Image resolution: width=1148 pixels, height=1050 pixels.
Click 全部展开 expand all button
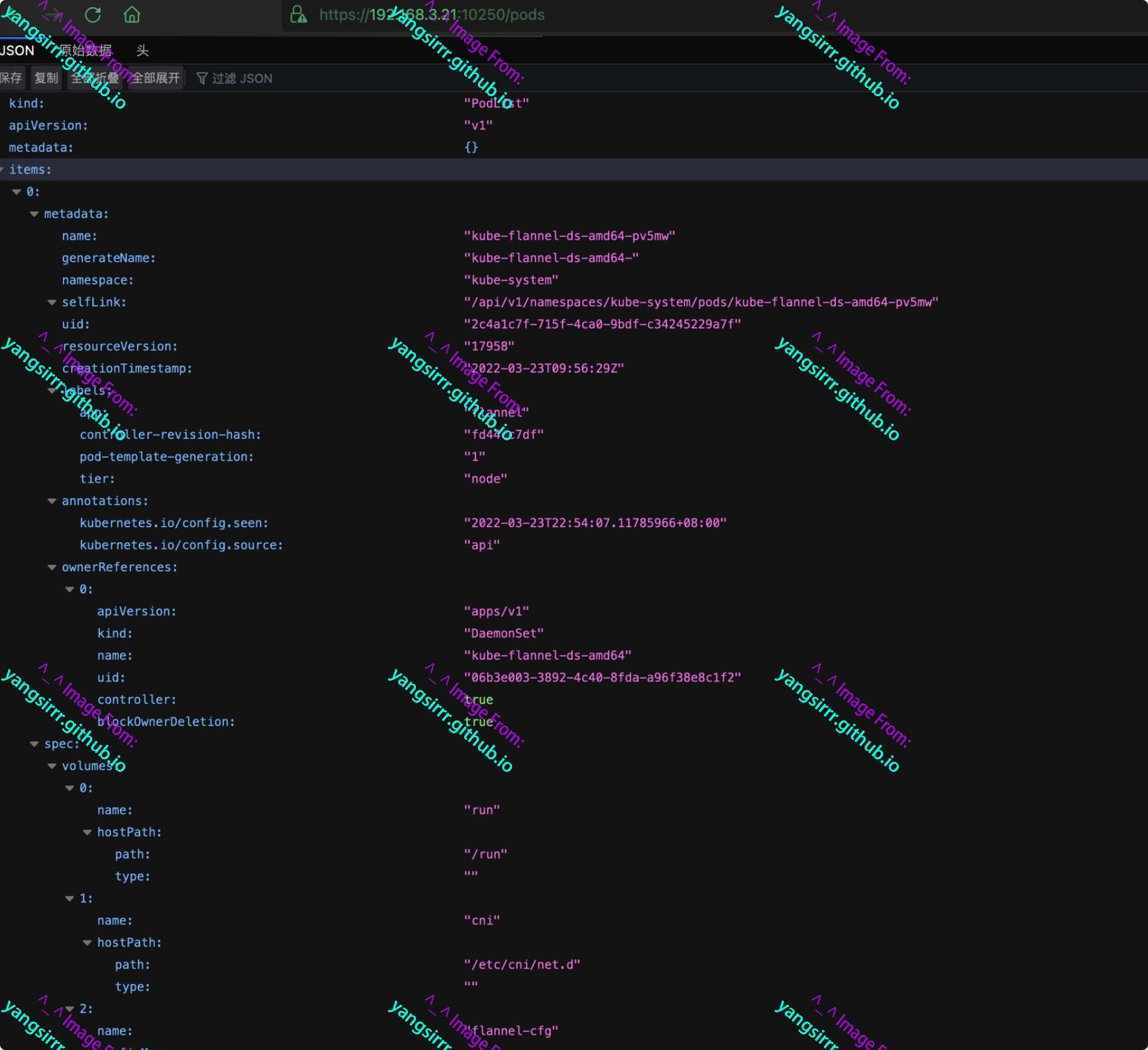coord(155,78)
